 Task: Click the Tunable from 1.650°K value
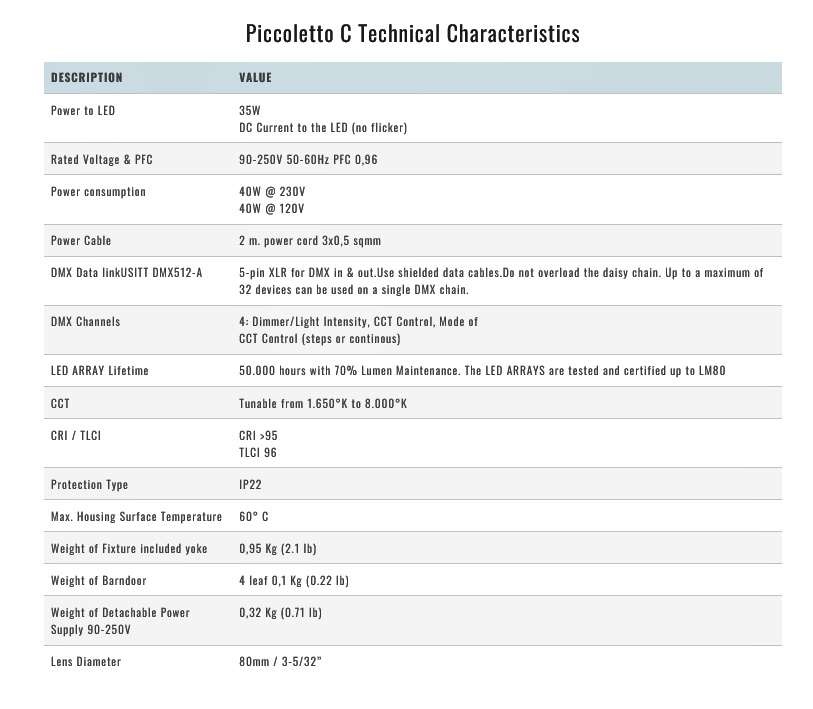click(323, 403)
